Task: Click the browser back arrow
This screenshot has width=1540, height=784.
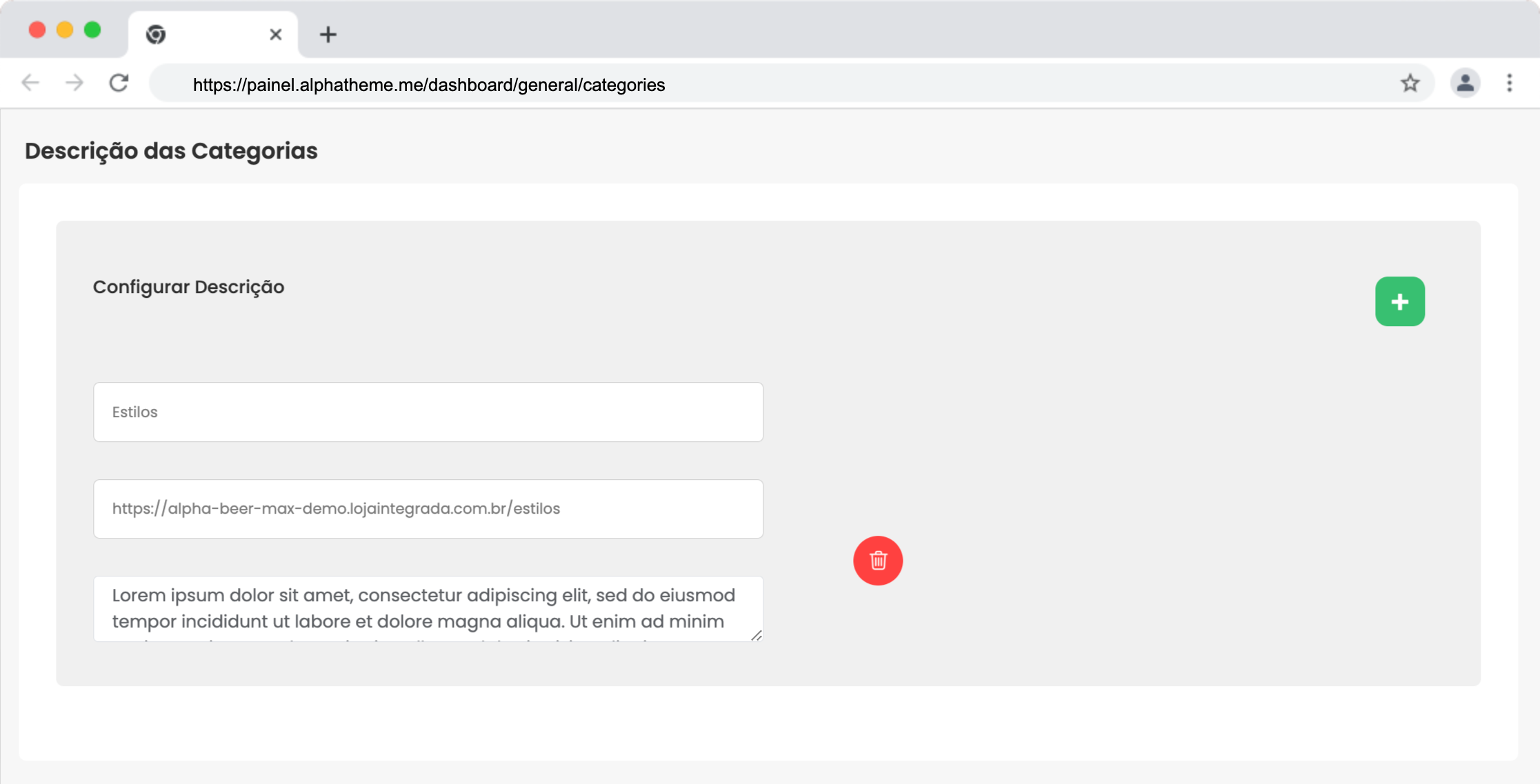Action: tap(30, 83)
